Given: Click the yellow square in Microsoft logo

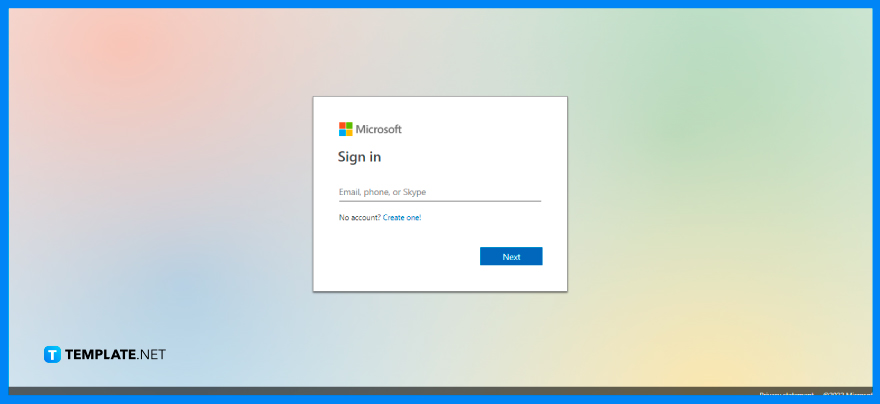Looking at the screenshot, I should coord(349,132).
